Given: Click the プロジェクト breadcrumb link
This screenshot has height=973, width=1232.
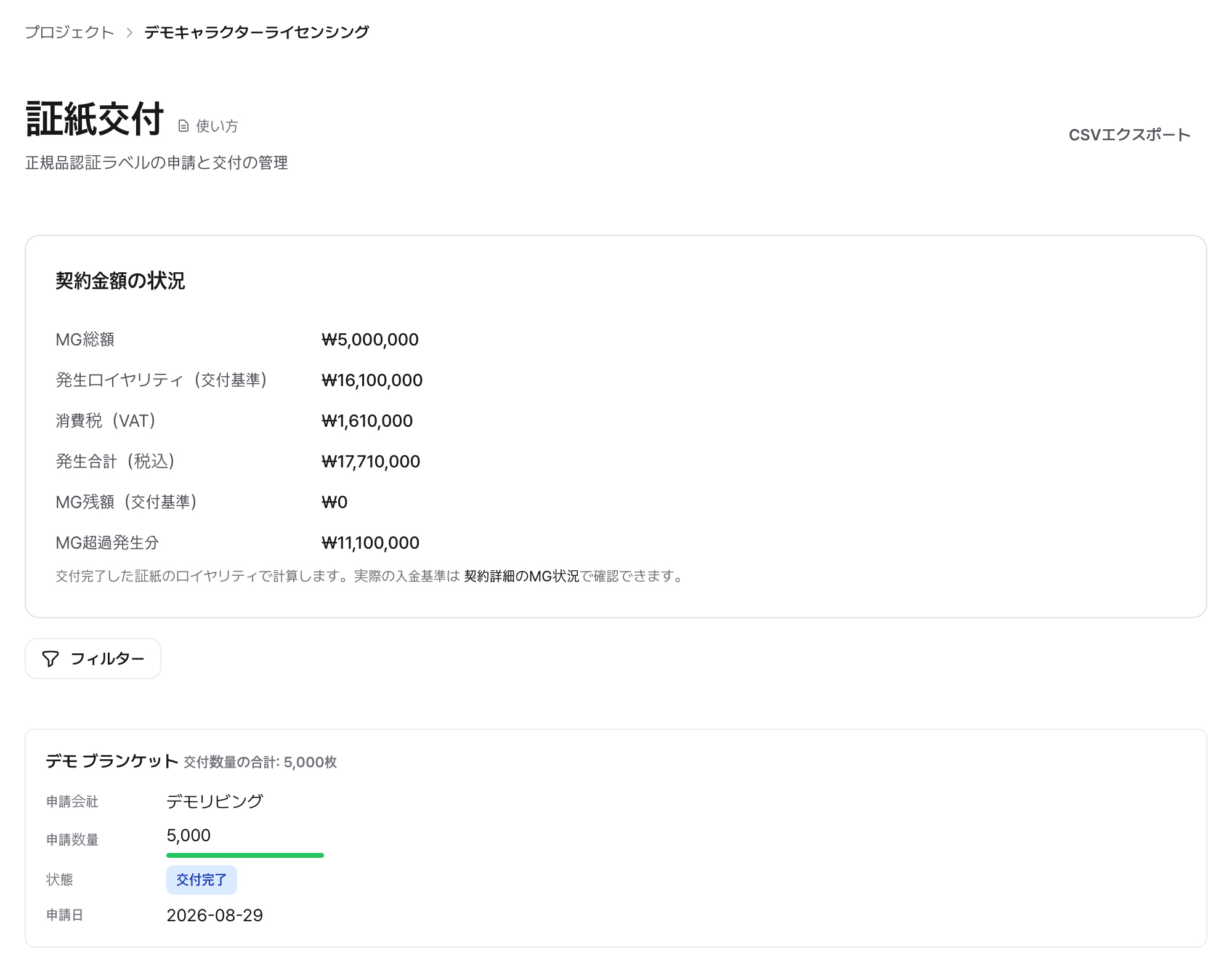Looking at the screenshot, I should (x=70, y=32).
